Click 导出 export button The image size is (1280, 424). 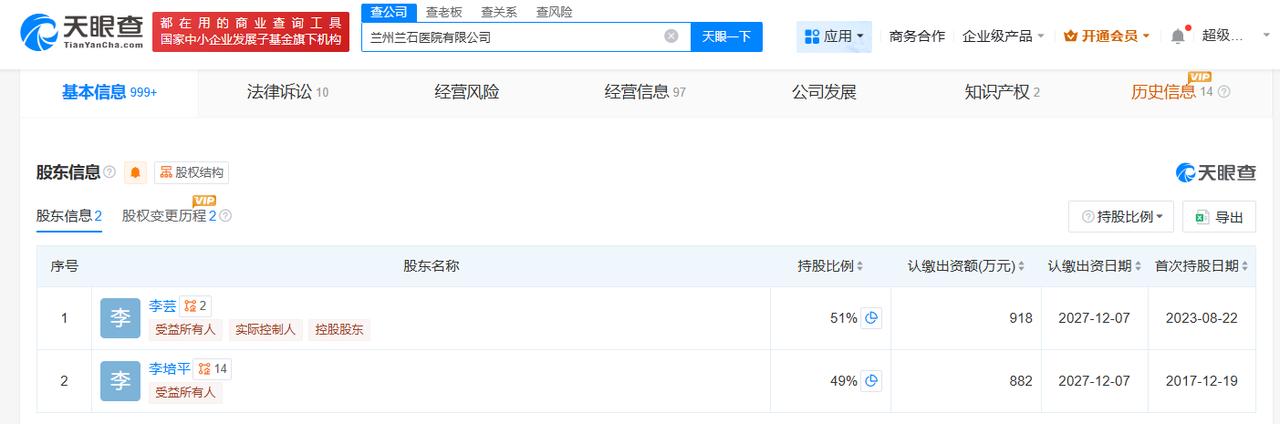[1219, 217]
